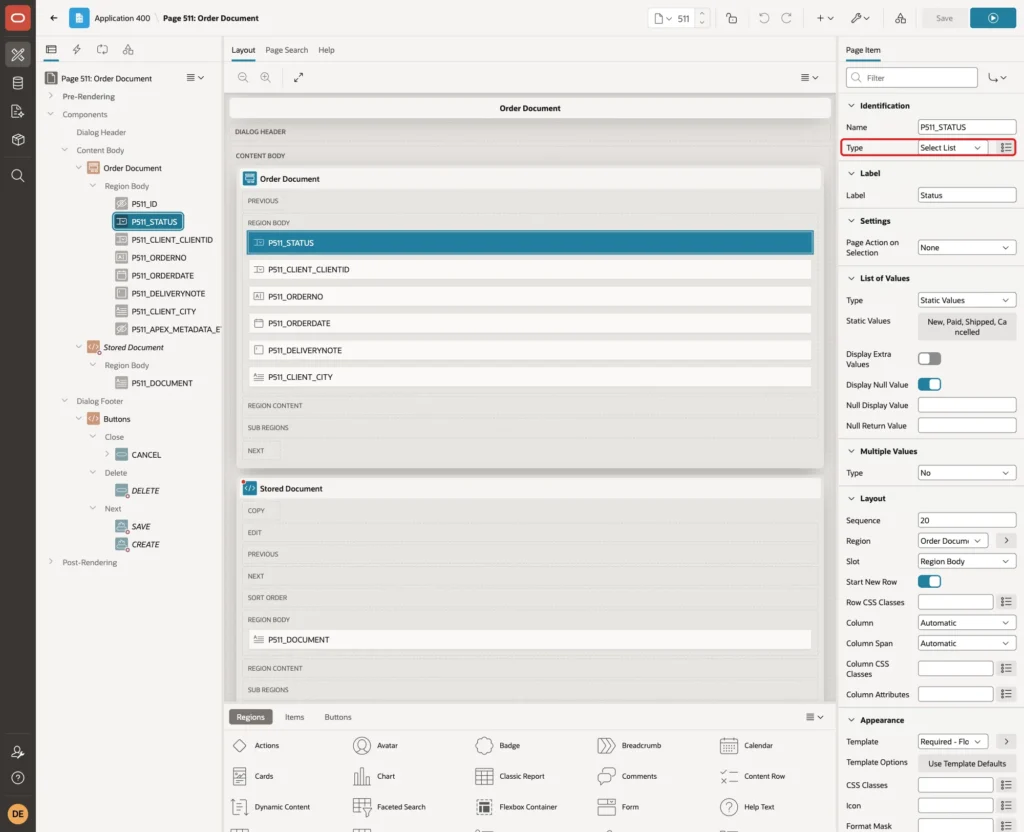The width and height of the screenshot is (1024, 832).
Task: Switch to the Dynamic Actions lightning tab
Action: [76, 50]
